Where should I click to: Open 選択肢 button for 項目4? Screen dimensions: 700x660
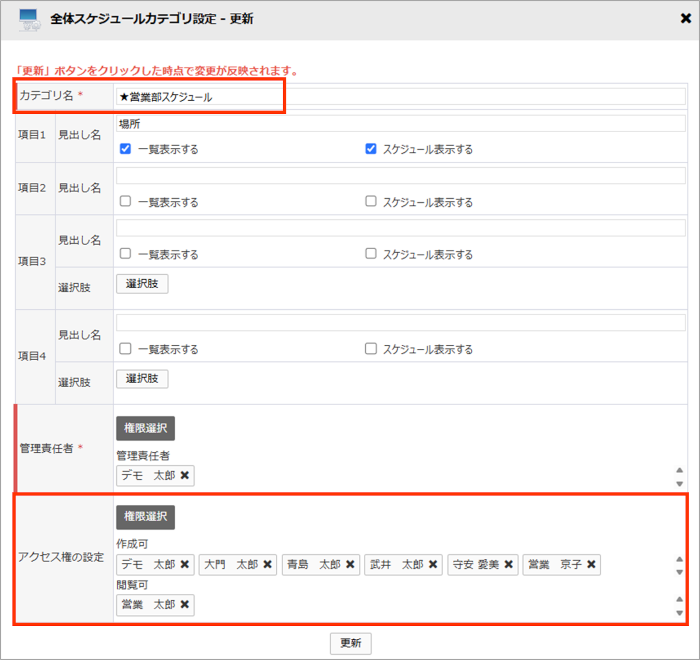point(142,379)
